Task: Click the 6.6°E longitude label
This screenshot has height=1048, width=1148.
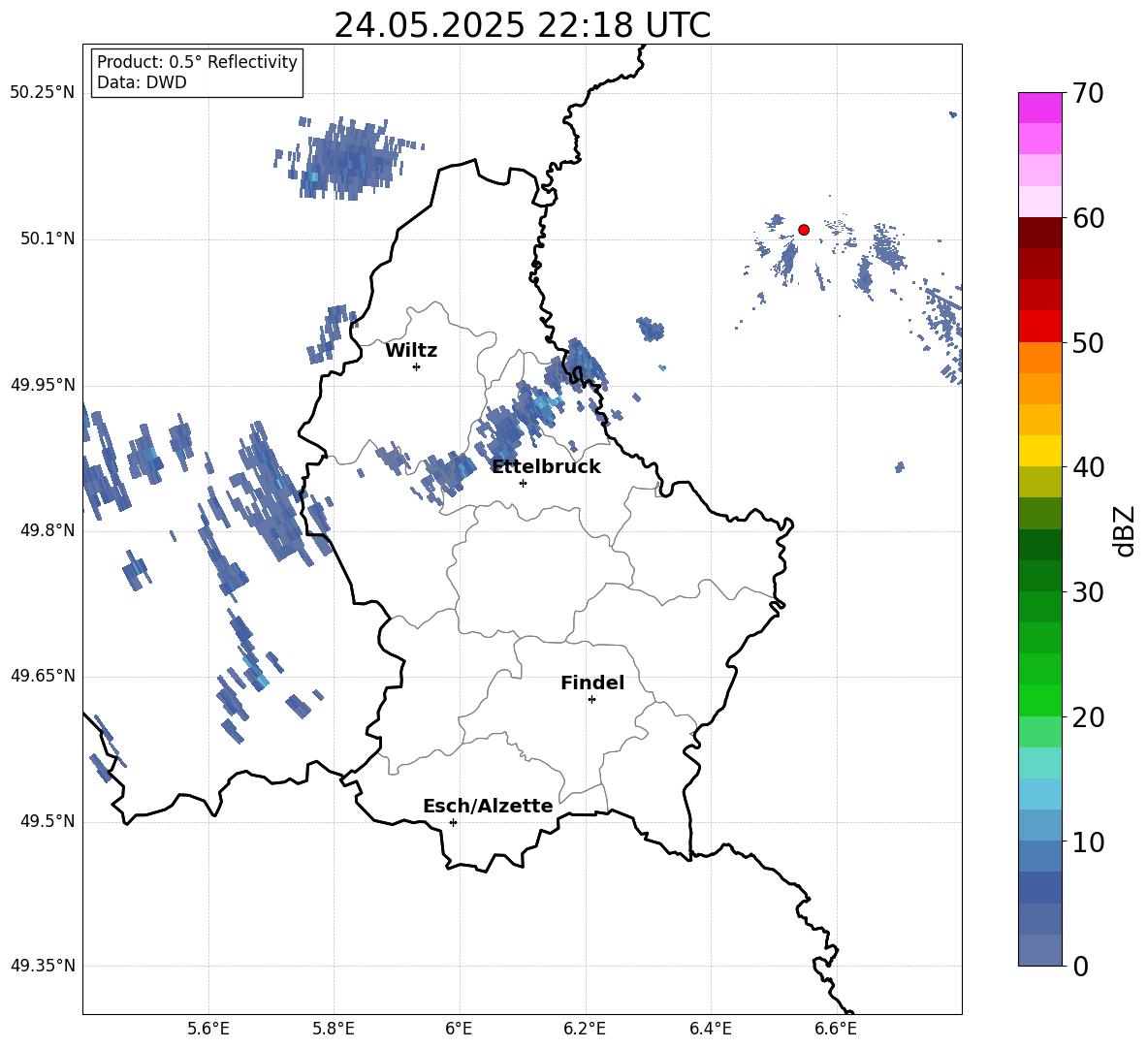Action: (x=836, y=1029)
